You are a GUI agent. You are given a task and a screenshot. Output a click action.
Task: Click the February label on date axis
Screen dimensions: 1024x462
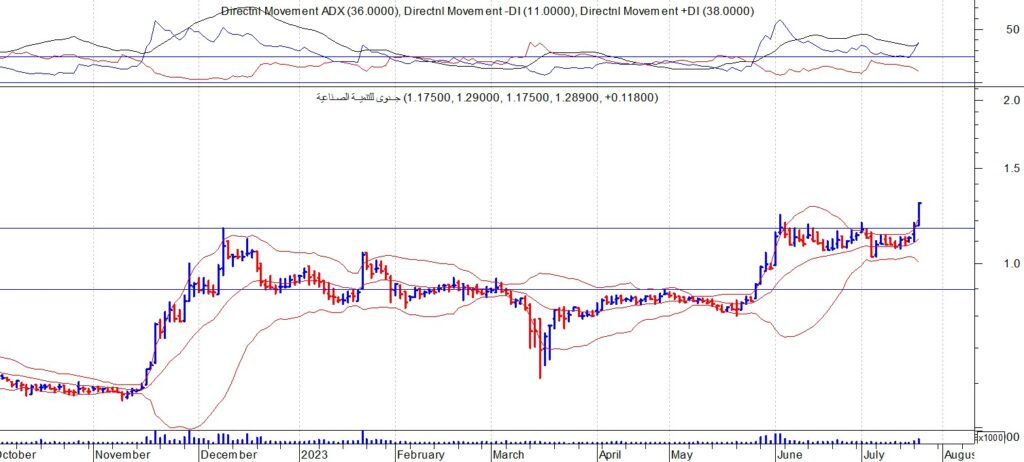420,454
